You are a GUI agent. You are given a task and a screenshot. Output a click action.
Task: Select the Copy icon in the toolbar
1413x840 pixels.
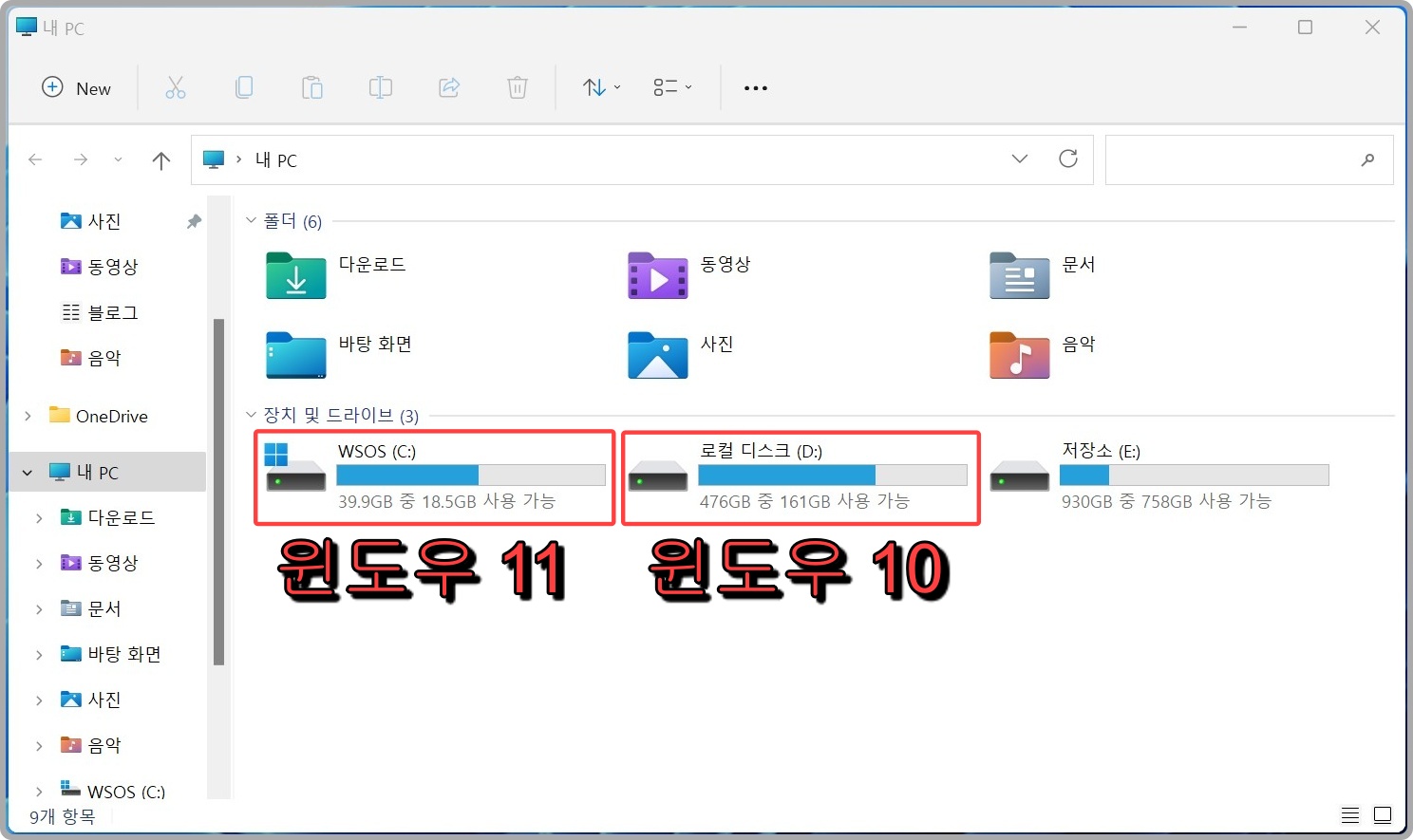[244, 87]
